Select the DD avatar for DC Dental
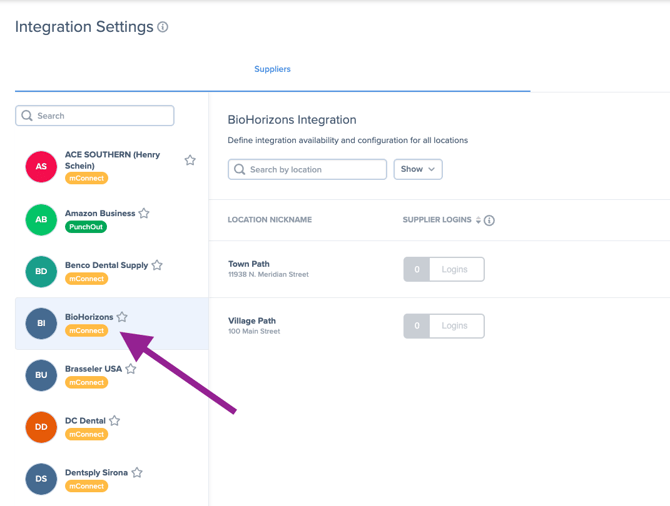 [x=41, y=427]
